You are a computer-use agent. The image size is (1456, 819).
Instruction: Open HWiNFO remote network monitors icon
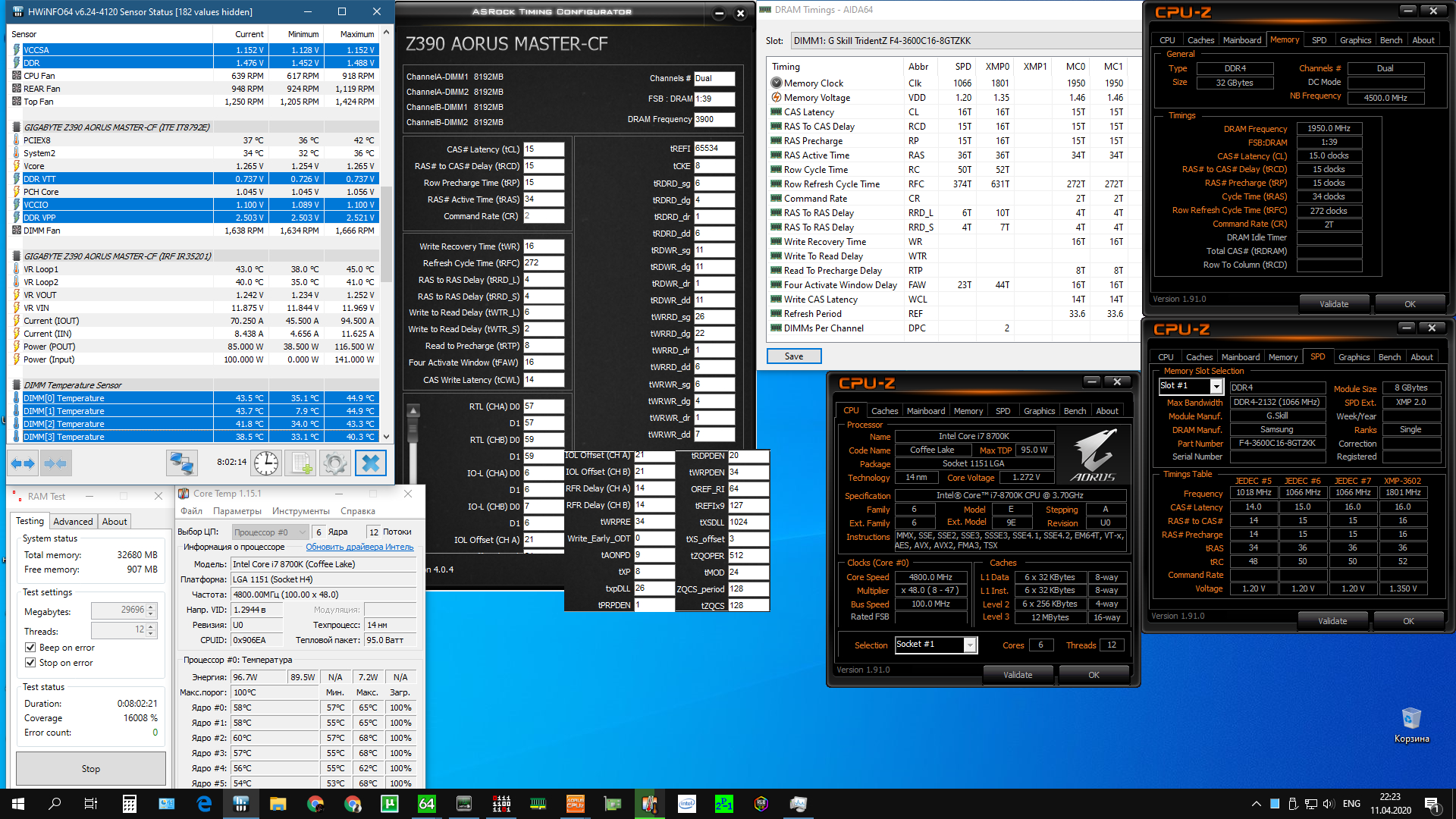(182, 463)
